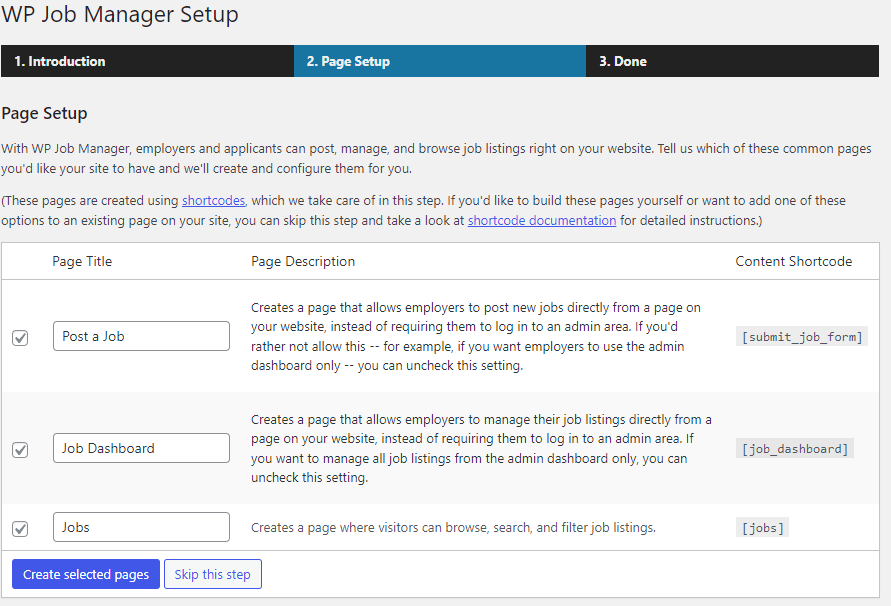Click the WP Job Manager Setup heading
Screen dimensions: 891x606
click(120, 14)
